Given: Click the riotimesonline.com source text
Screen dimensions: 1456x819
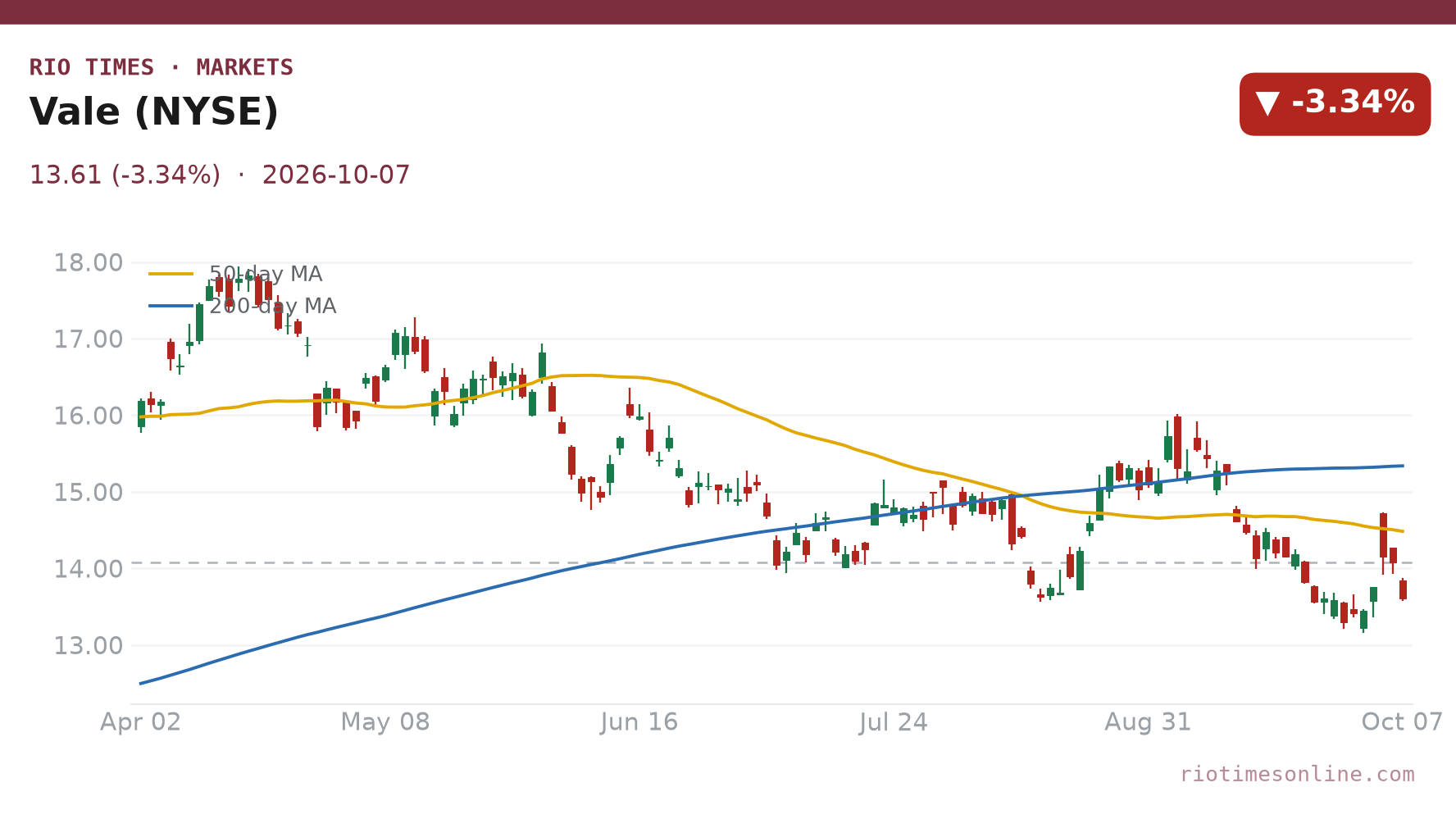Looking at the screenshot, I should [1297, 774].
